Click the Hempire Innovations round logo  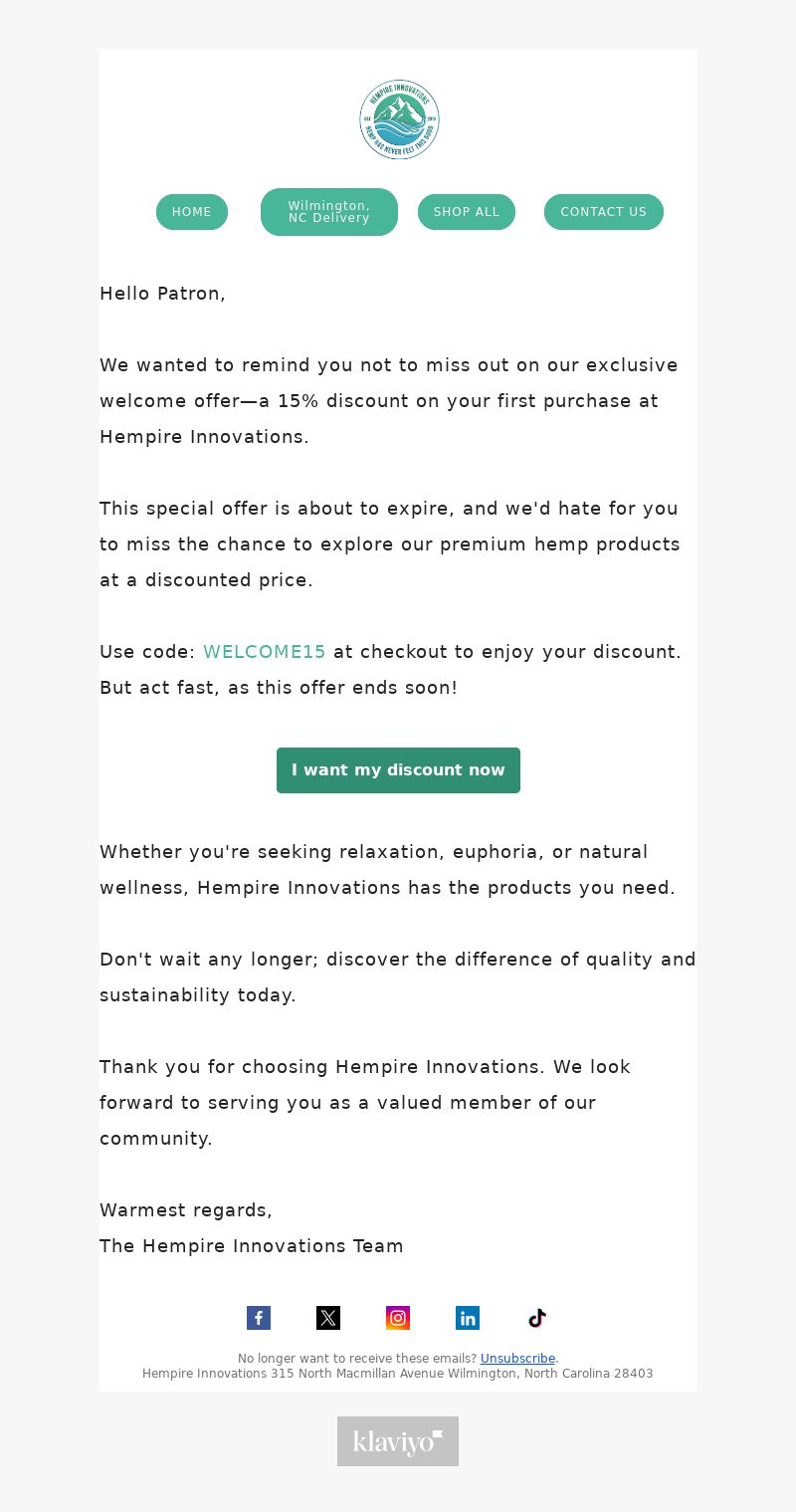(x=399, y=119)
